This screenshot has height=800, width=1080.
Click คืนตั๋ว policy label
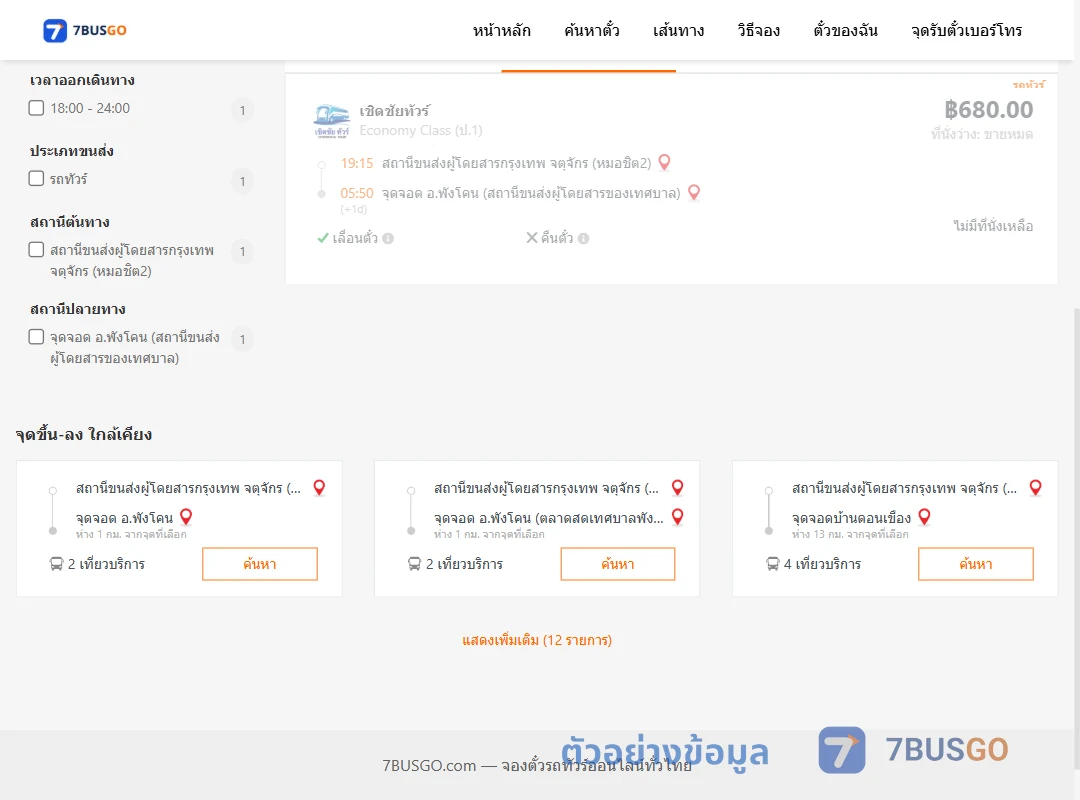(557, 238)
